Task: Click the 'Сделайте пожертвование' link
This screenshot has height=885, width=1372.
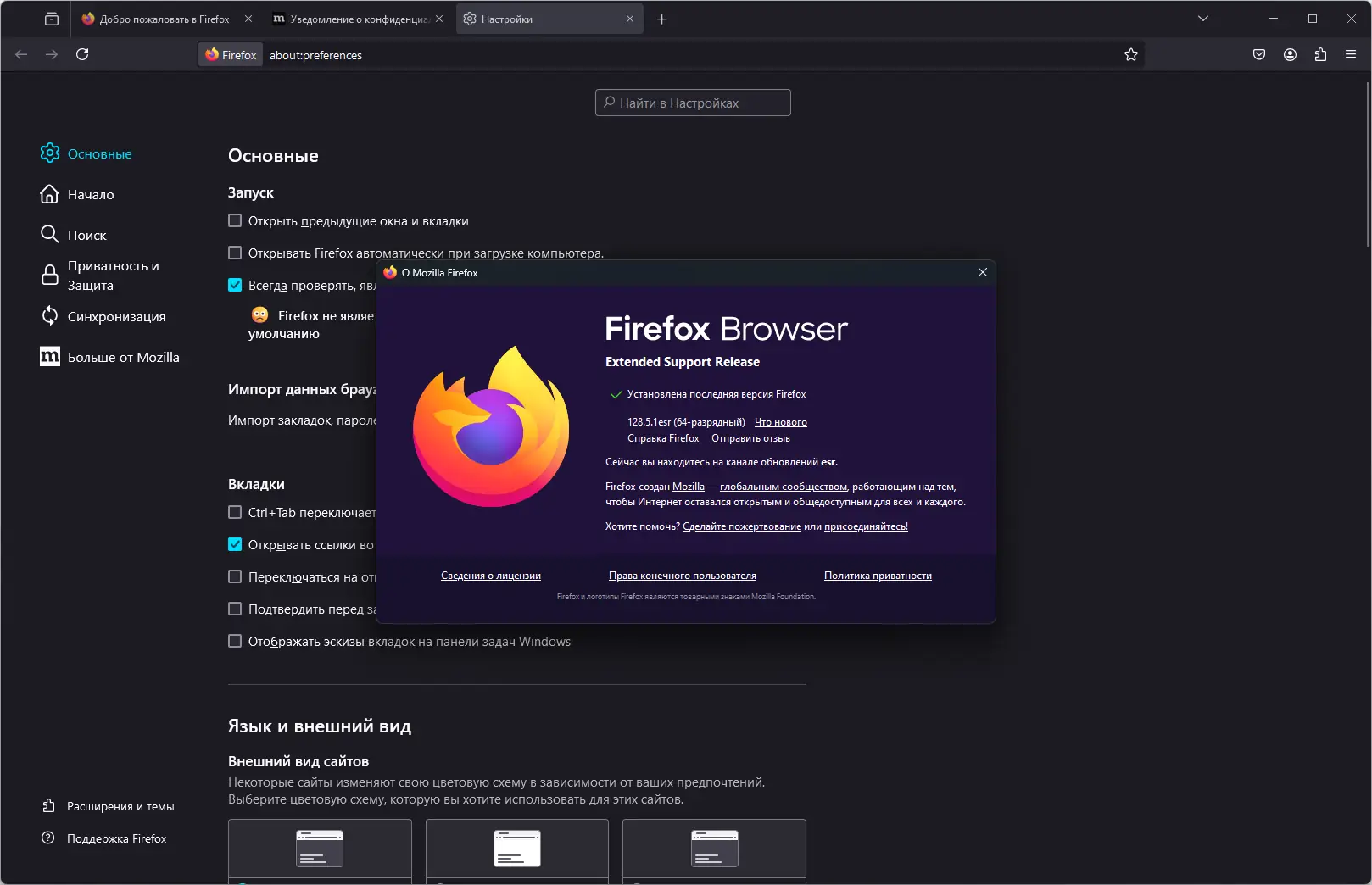Action: pos(742,526)
